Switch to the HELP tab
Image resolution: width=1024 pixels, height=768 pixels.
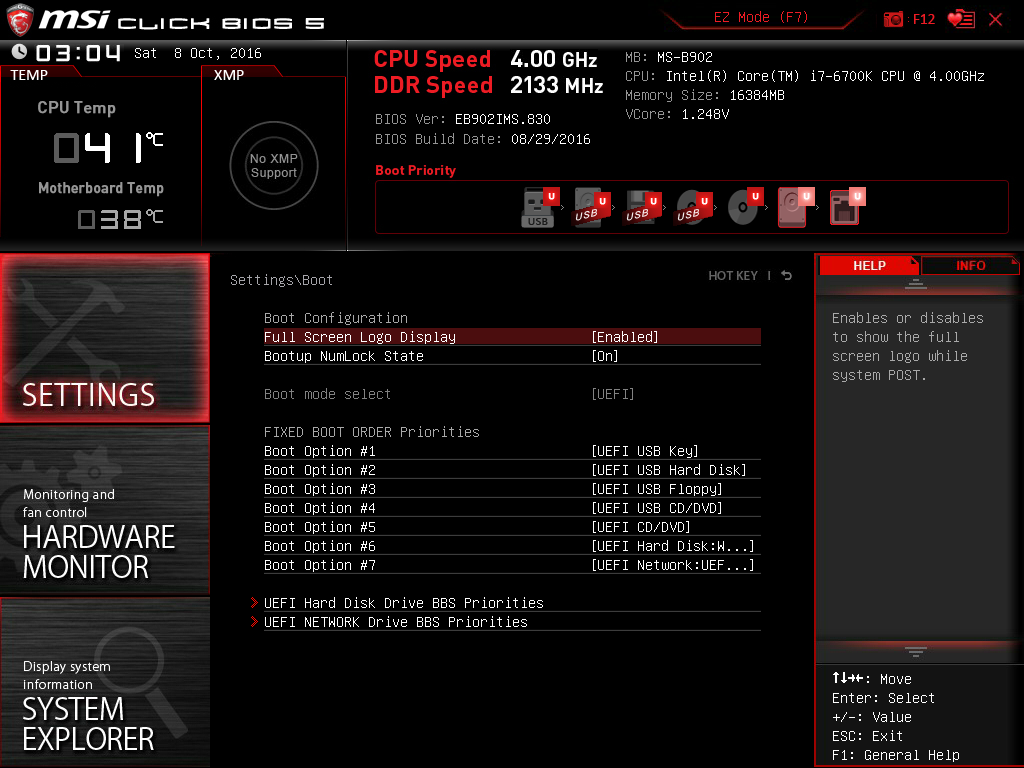(869, 265)
